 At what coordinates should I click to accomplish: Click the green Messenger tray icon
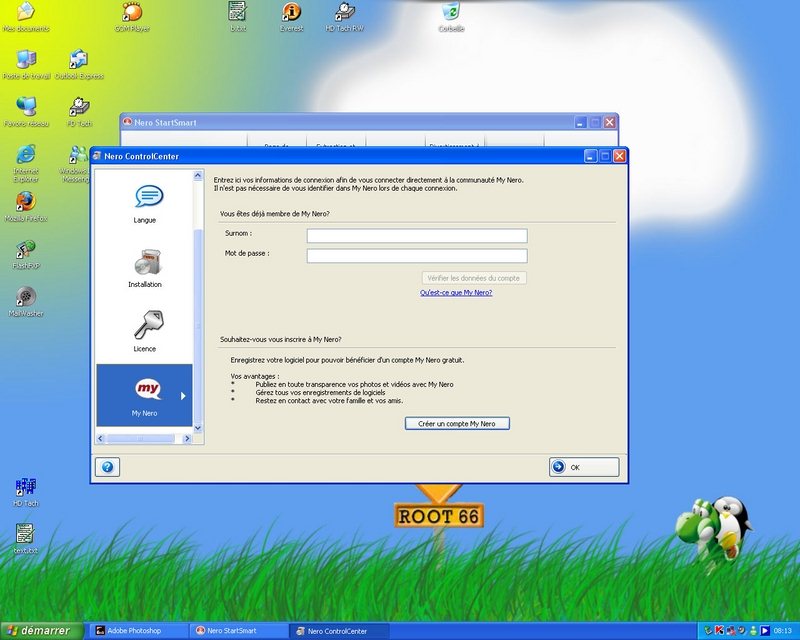coord(753,631)
